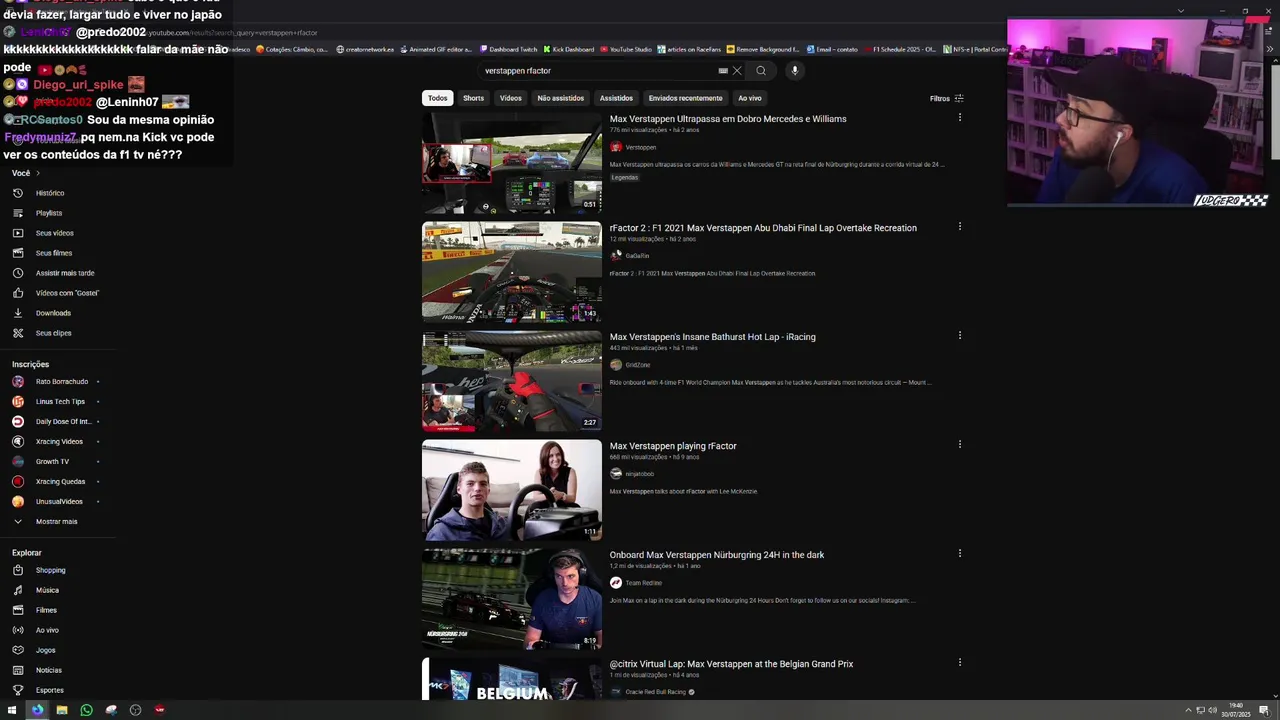The height and width of the screenshot is (720, 1280).
Task: Open YouTube Studio bookmark
Action: tap(625, 49)
